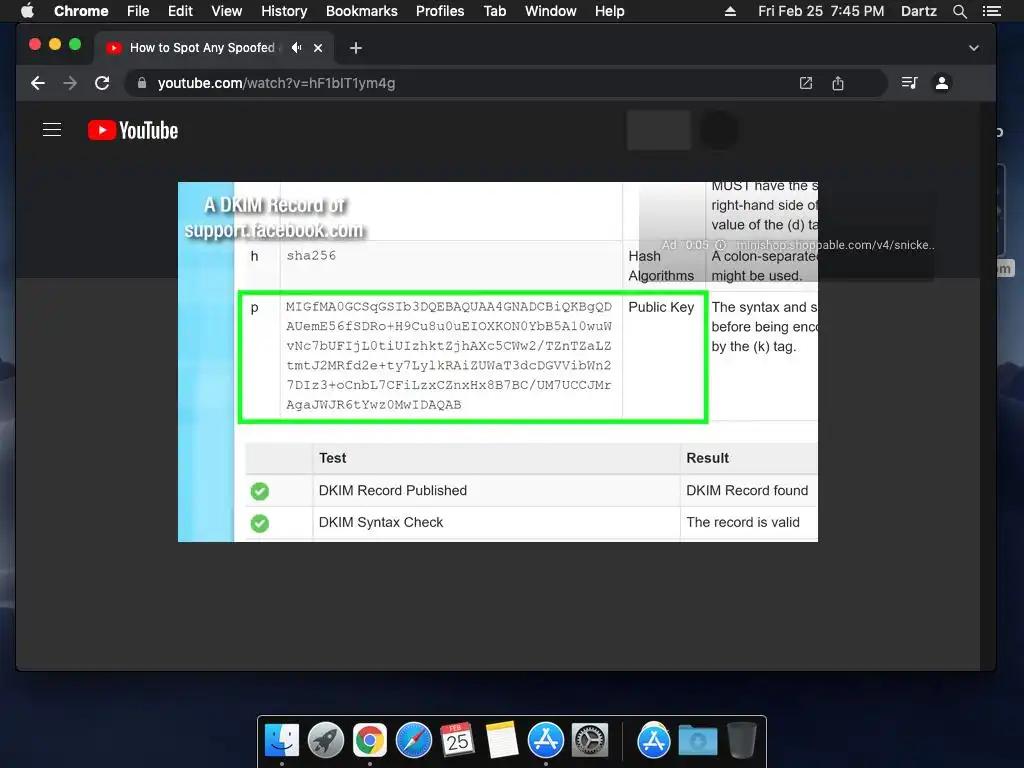
Task: Mute the tab via speaker icon
Action: (x=296, y=48)
